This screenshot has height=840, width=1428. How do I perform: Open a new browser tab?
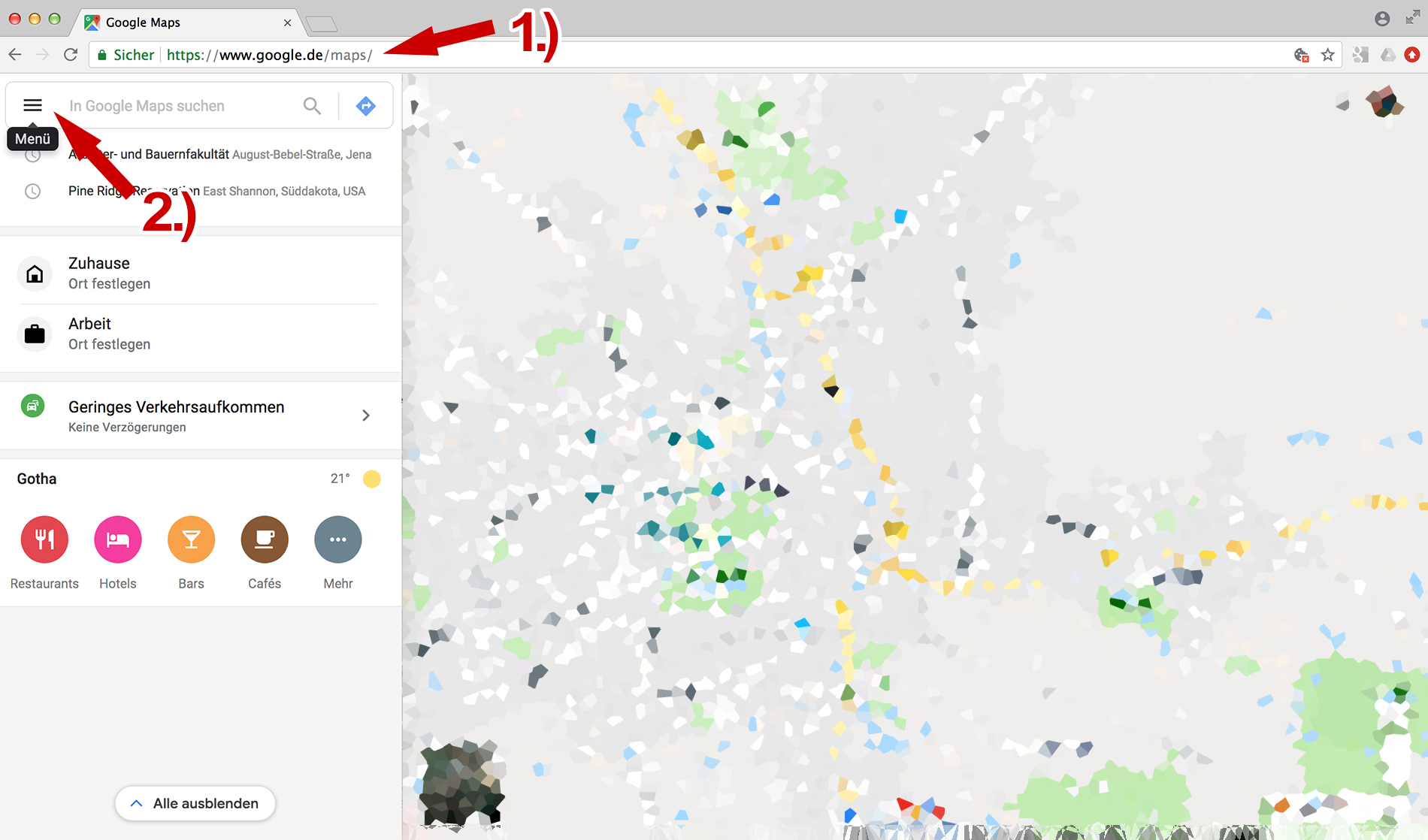[x=322, y=24]
